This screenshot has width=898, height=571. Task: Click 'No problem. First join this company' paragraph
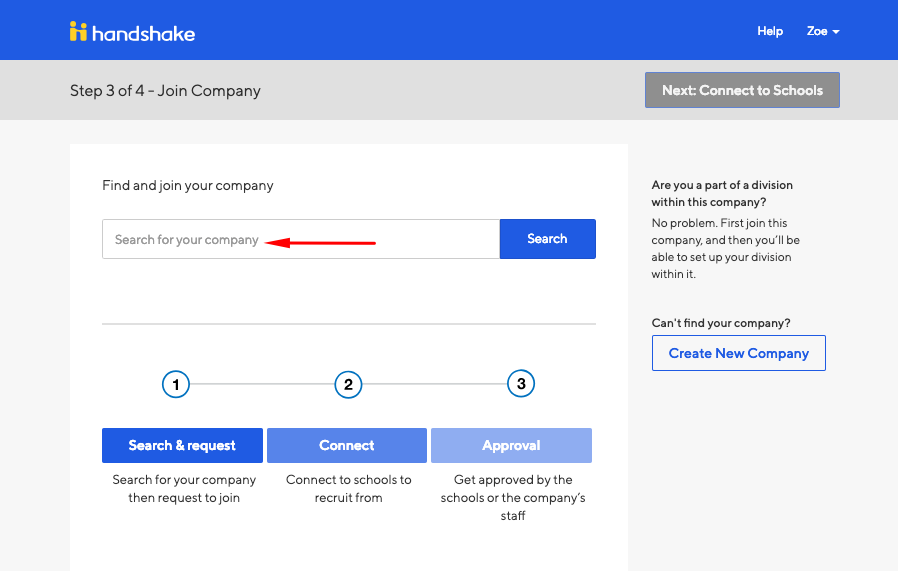725,248
